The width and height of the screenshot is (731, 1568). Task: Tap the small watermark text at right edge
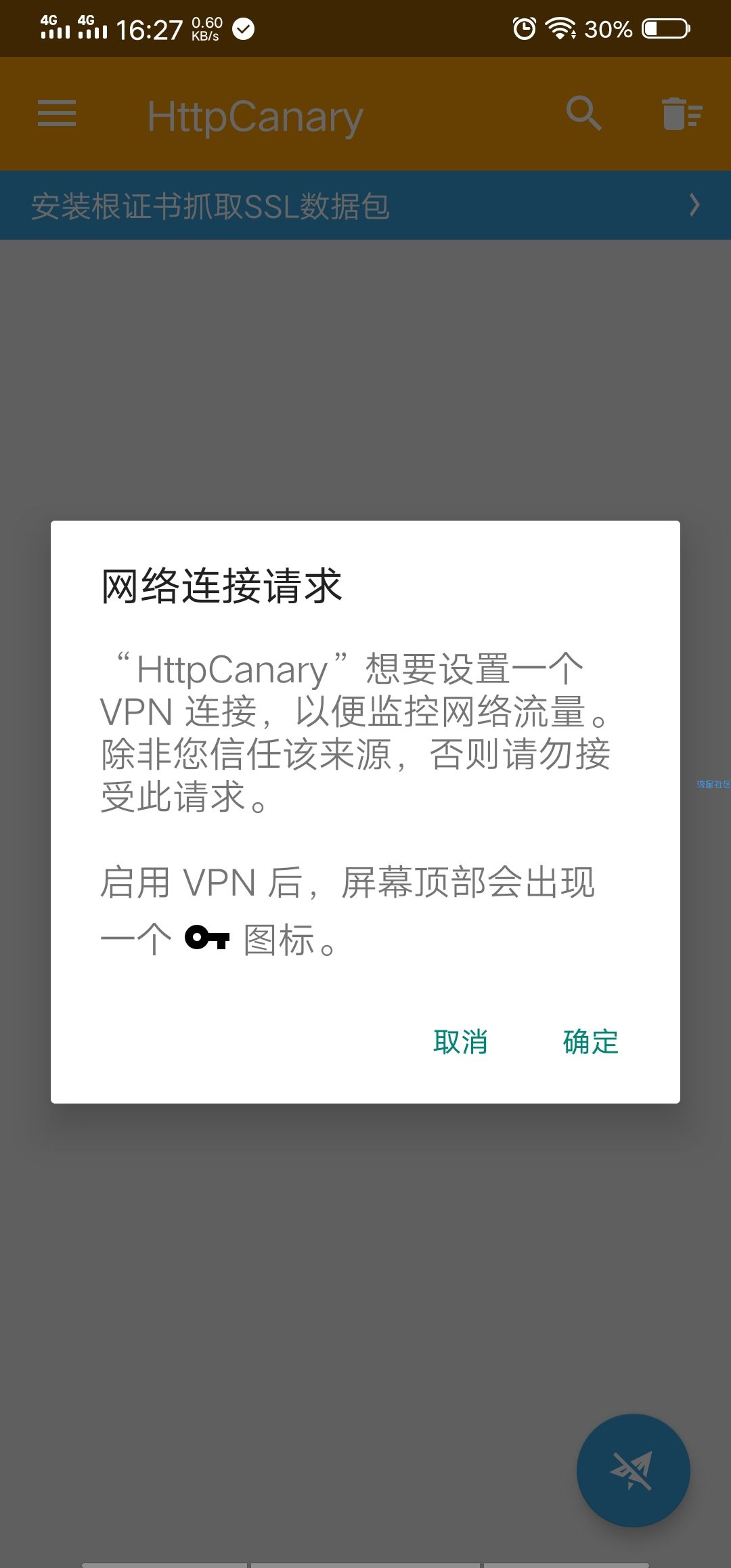[x=713, y=784]
